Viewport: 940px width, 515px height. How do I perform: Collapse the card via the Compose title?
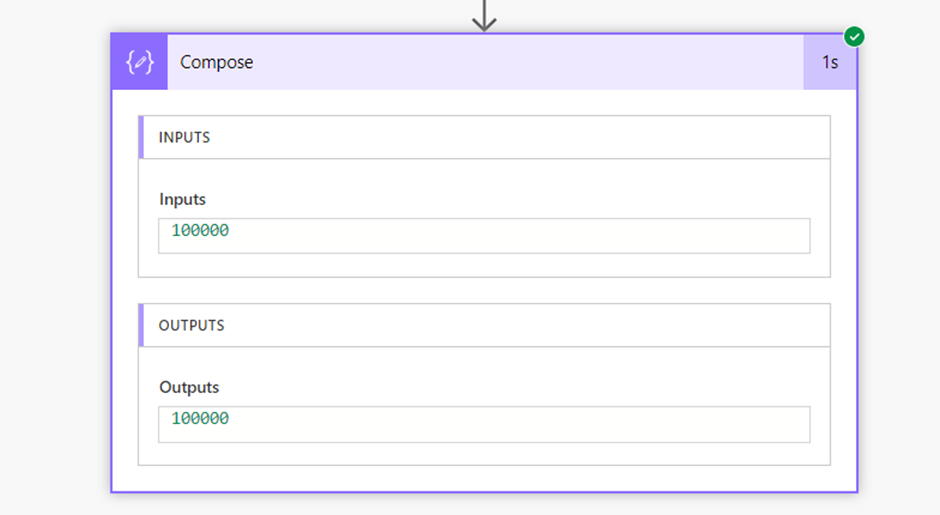click(x=216, y=62)
